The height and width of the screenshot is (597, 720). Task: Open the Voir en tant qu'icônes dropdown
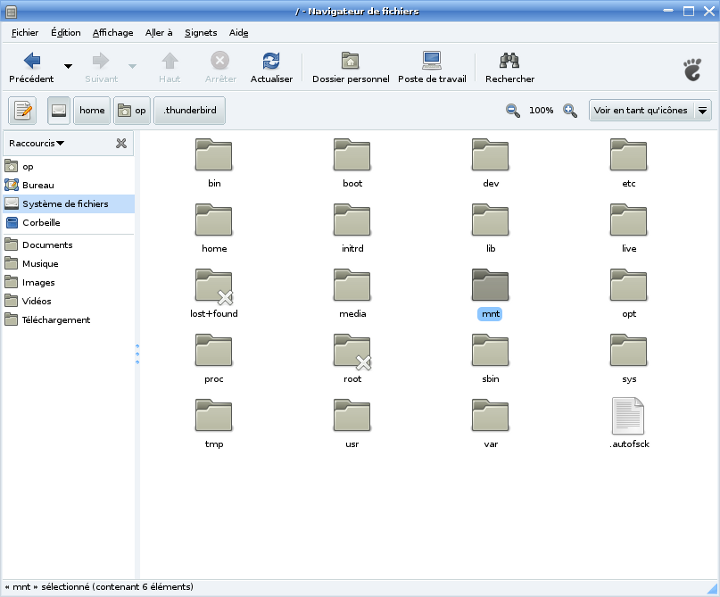(650, 111)
